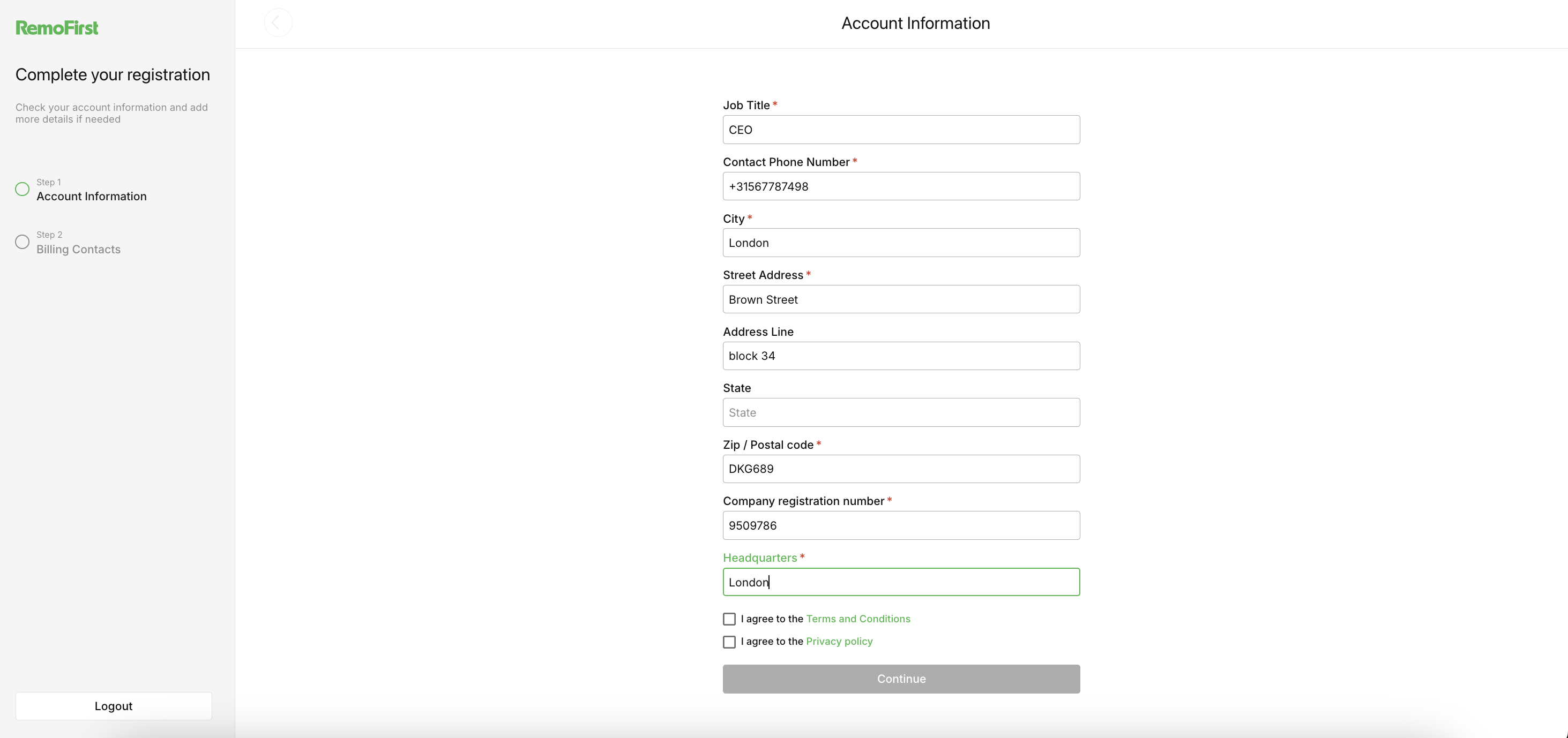Viewport: 1568px width, 738px height.
Task: Click the Complete your registration heading
Action: click(x=113, y=75)
